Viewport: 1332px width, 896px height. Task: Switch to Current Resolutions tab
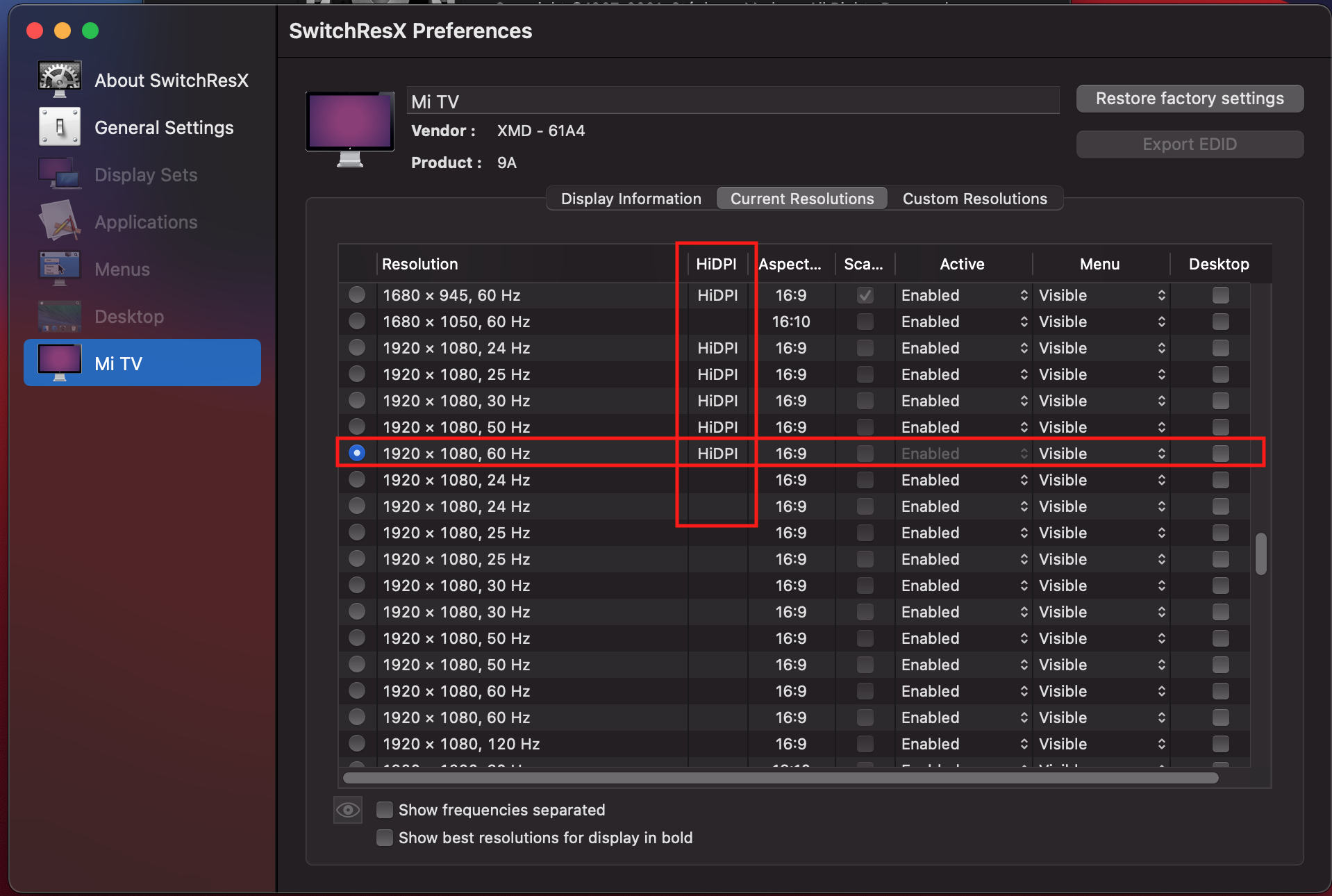click(802, 199)
